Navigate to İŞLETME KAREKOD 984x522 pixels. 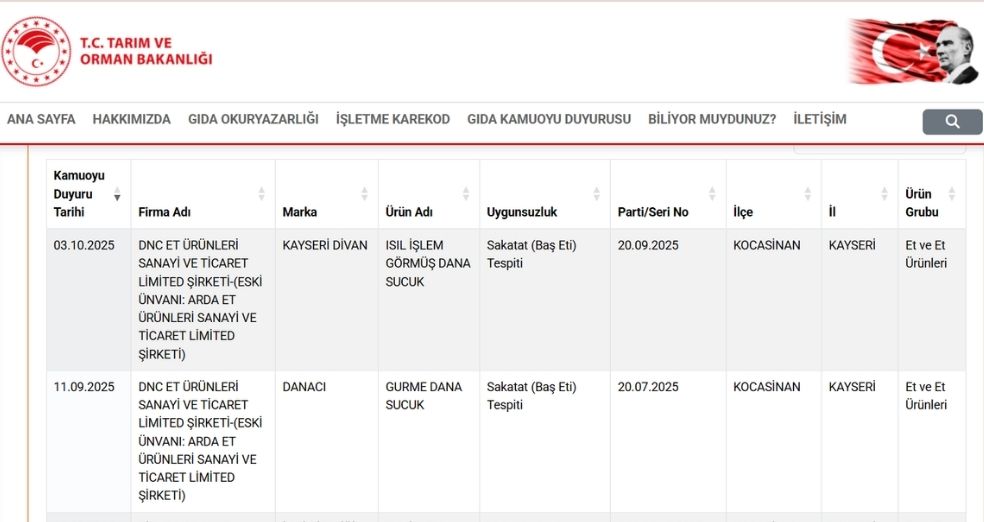tap(393, 119)
